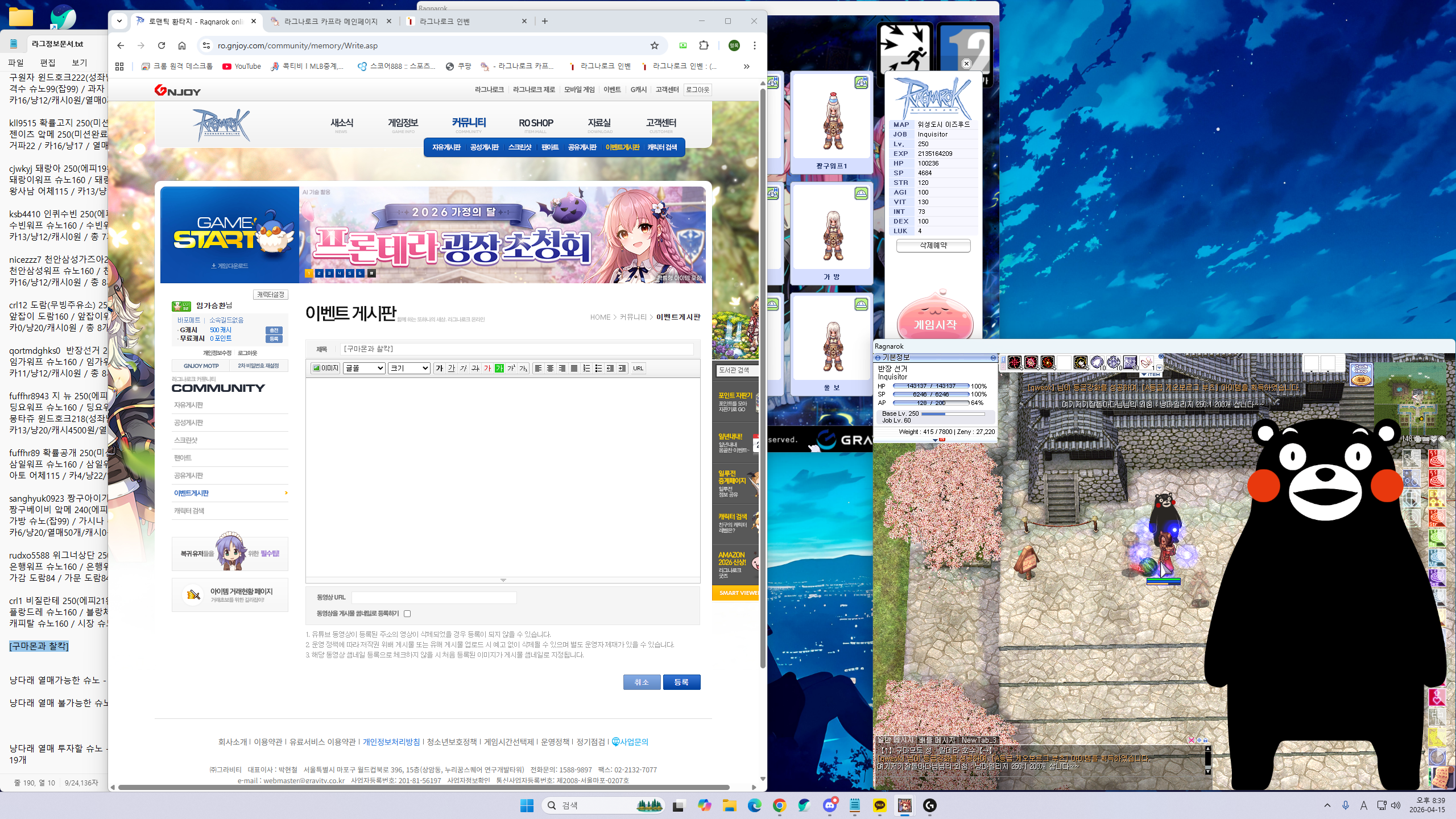
Task: Switch to the 배틀 메시지 chat tab in game
Action: [936, 741]
